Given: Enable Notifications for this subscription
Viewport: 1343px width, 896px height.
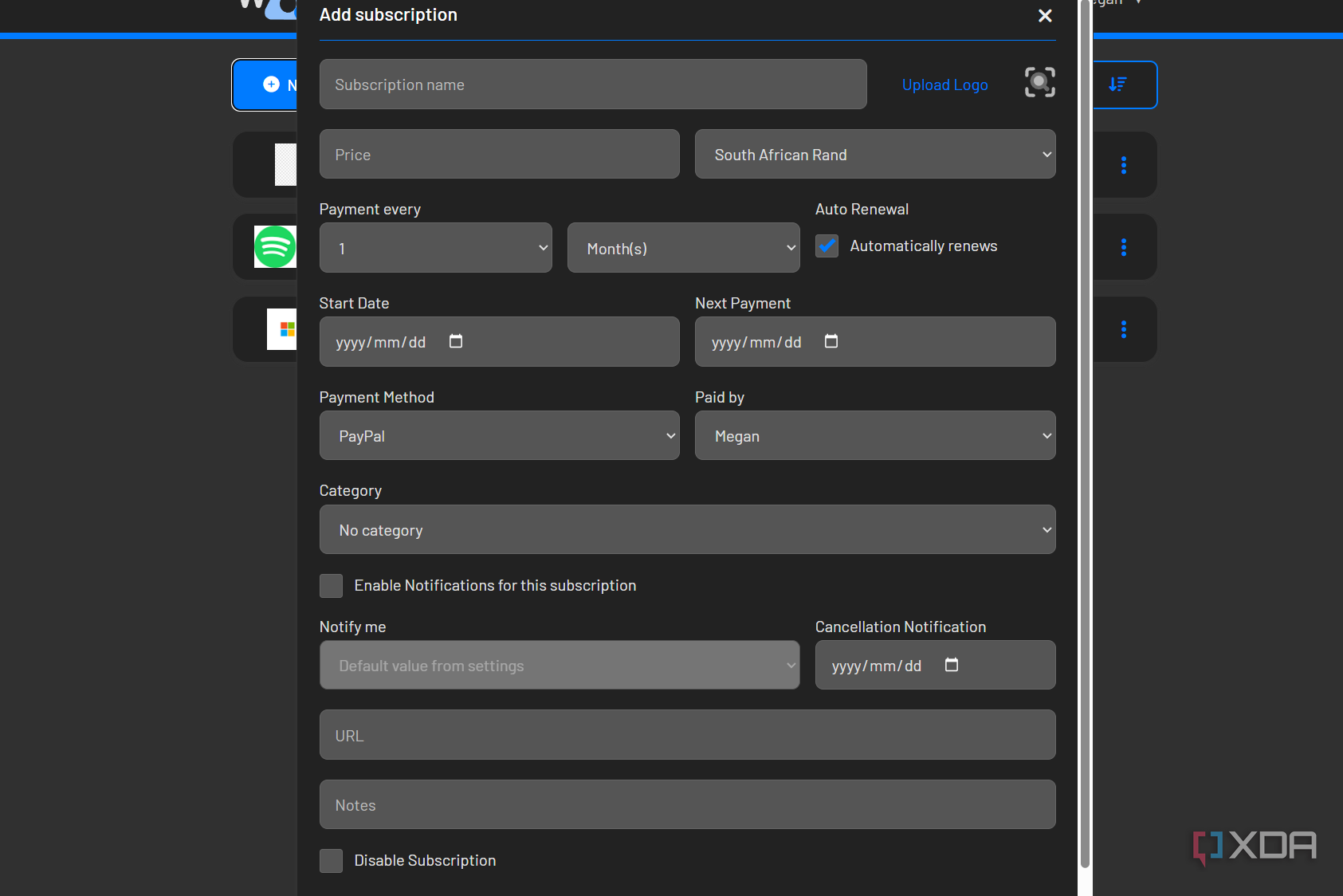Looking at the screenshot, I should [331, 586].
